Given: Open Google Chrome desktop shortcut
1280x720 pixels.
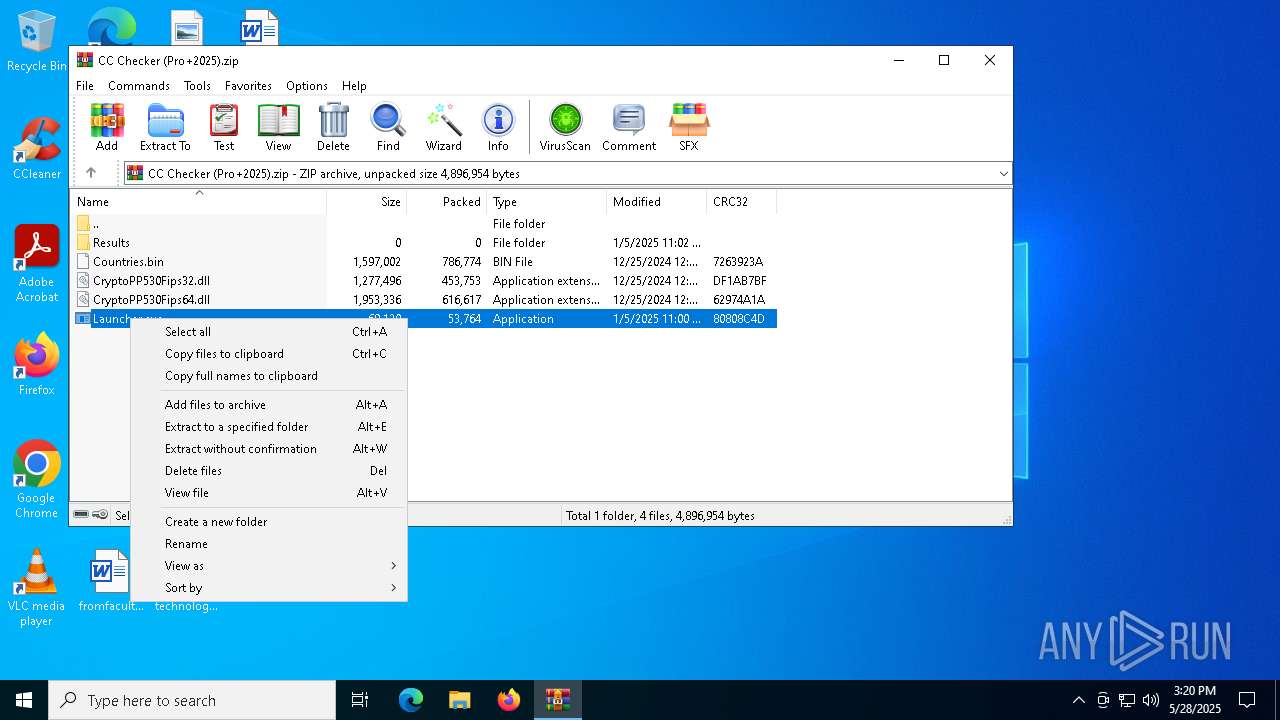Looking at the screenshot, I should [37, 480].
